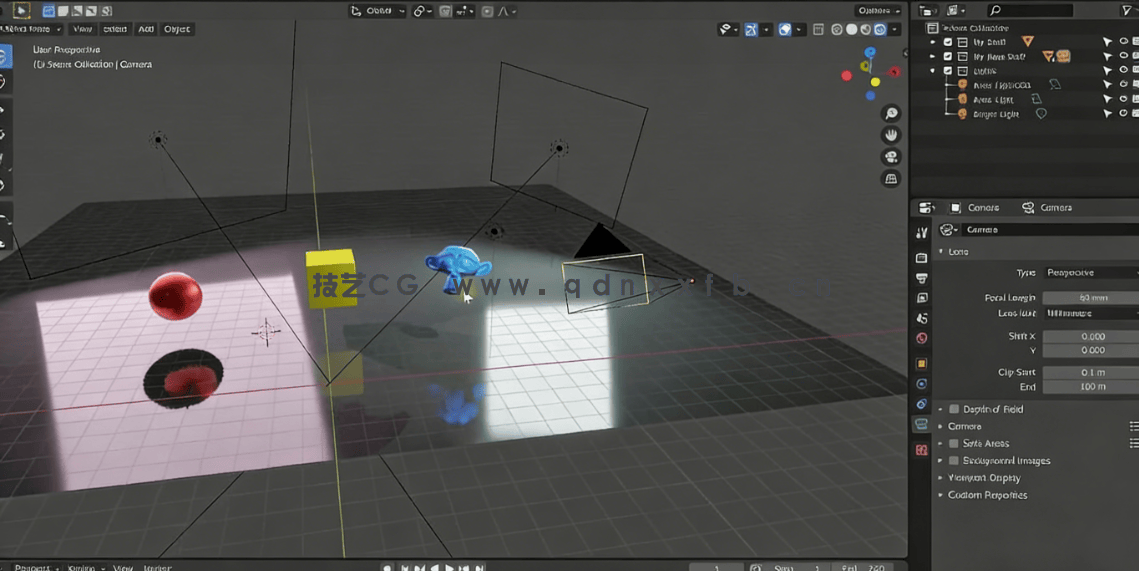This screenshot has width=1139, height=571.
Task: Open the Render properties tab icon
Action: tap(921, 258)
